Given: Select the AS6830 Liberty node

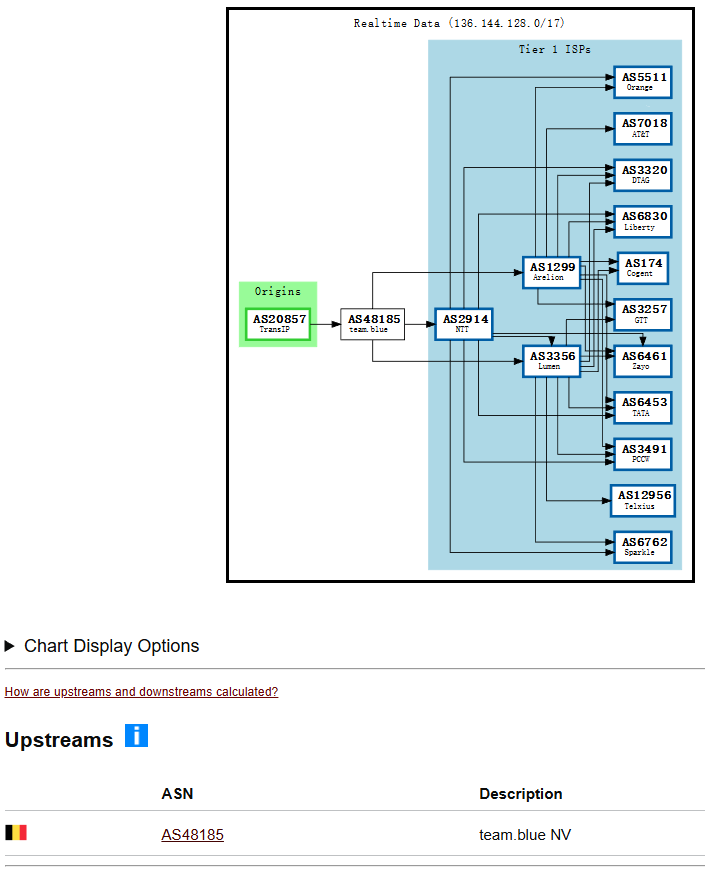Looking at the screenshot, I should 642,221.
